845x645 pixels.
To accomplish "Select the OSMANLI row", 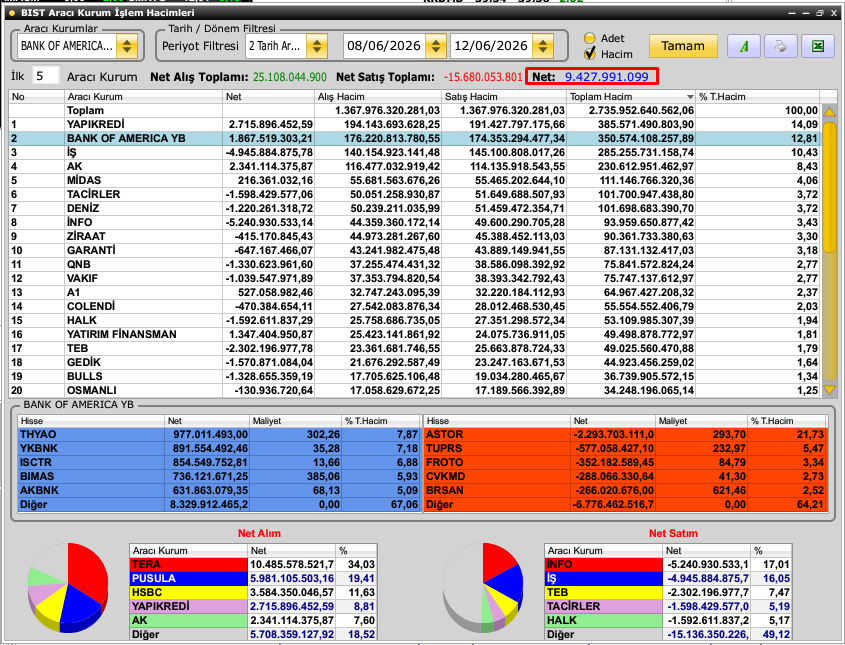I will tap(414, 391).
